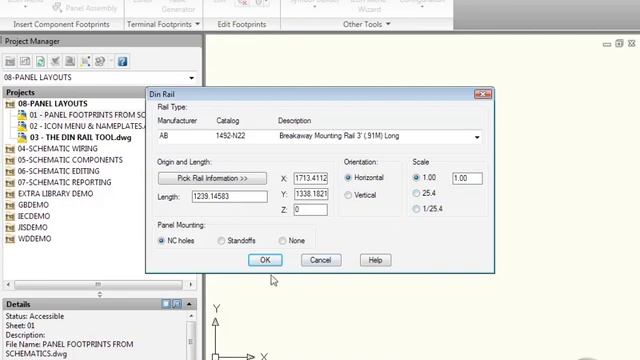The image size is (640, 360).
Task: Open the Edit Footprints panel label
Action: coord(242,24)
